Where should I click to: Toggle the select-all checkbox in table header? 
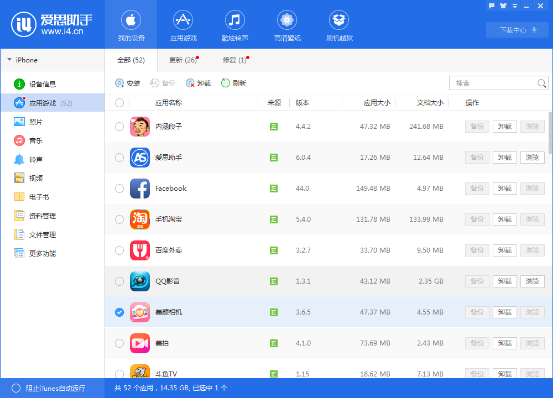[120, 103]
